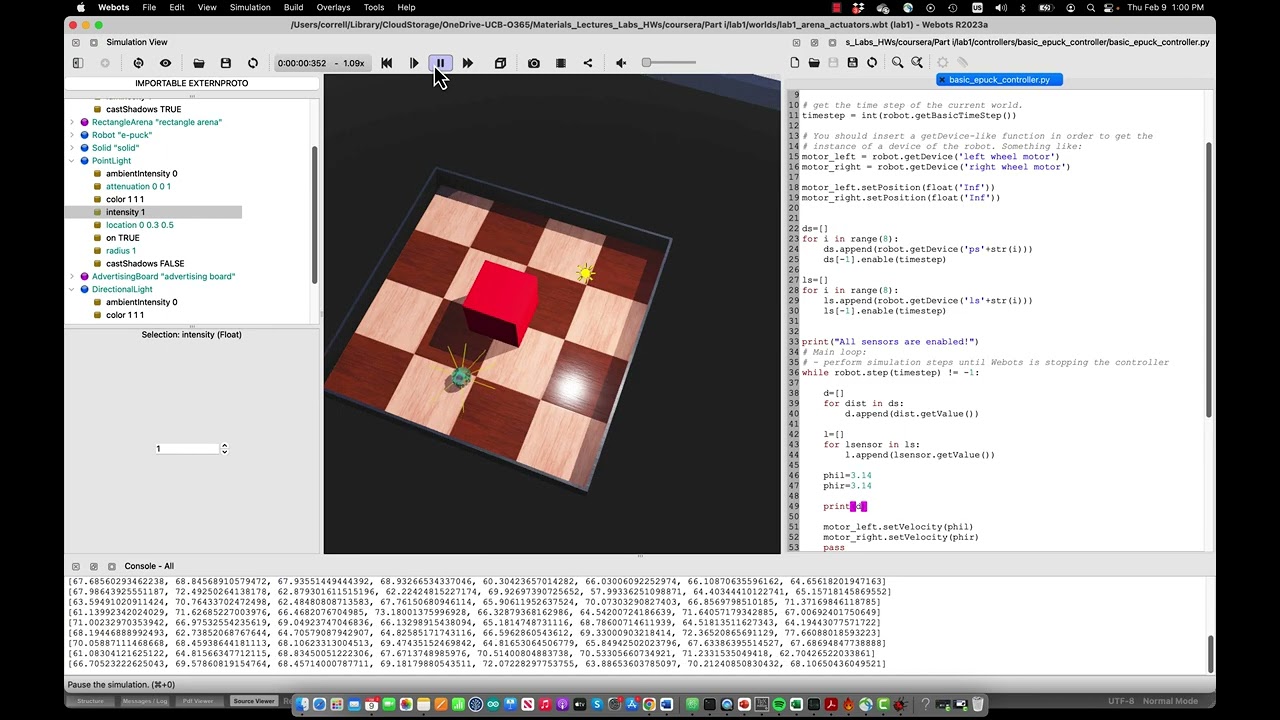Create a new text file in the editor
The height and width of the screenshot is (720, 1280).
pos(795,63)
